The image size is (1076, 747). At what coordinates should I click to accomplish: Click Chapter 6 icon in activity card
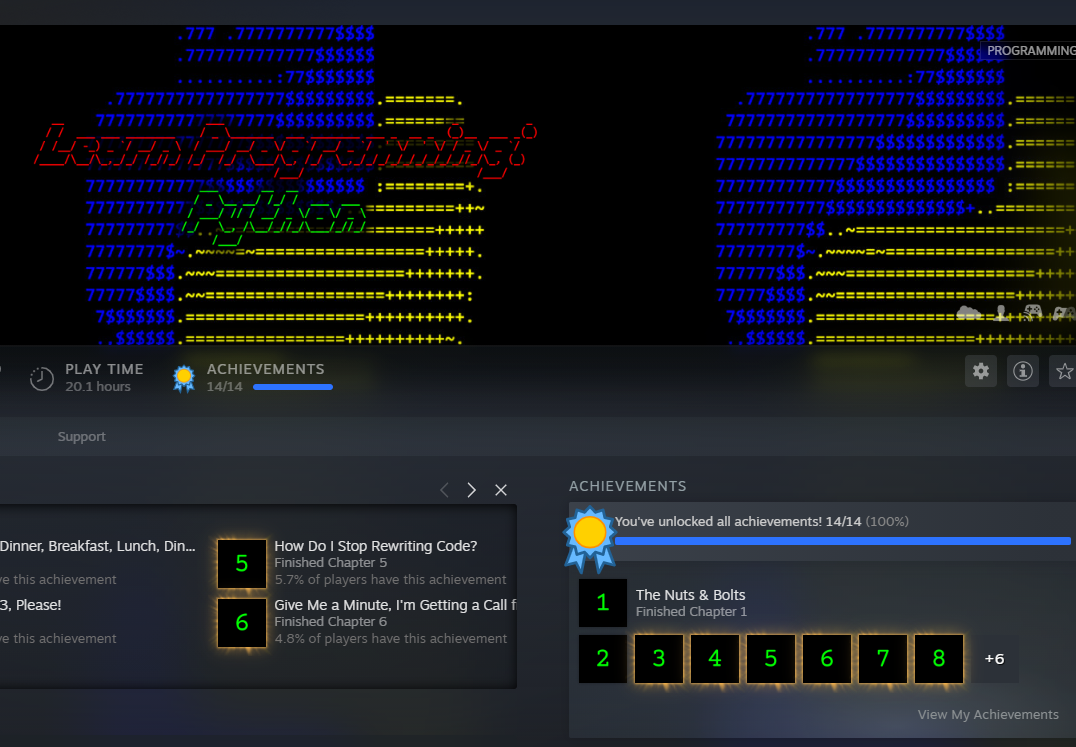coord(242,623)
